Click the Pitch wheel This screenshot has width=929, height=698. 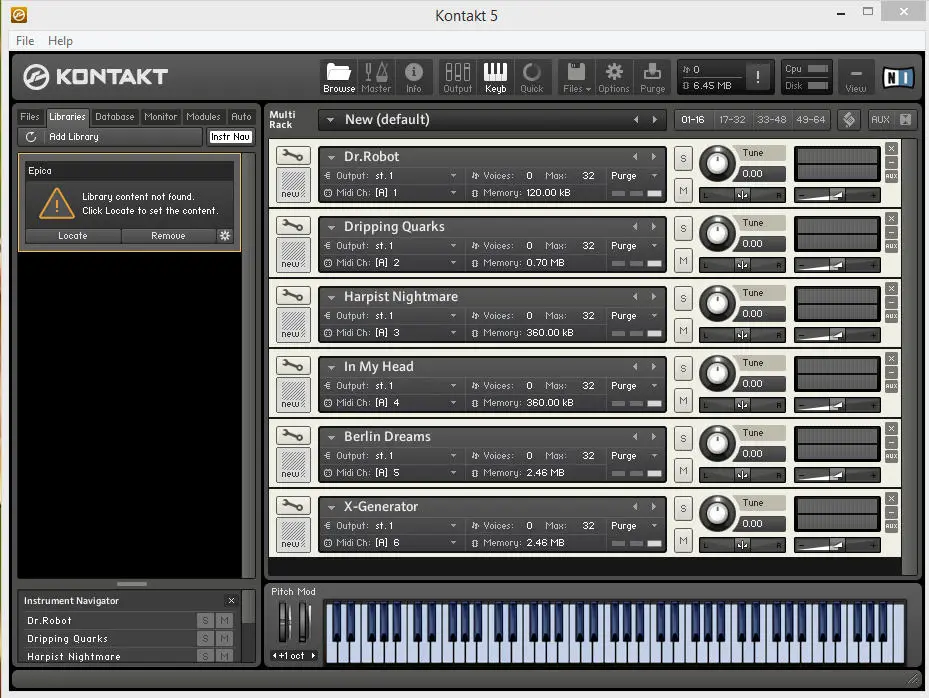pos(284,622)
